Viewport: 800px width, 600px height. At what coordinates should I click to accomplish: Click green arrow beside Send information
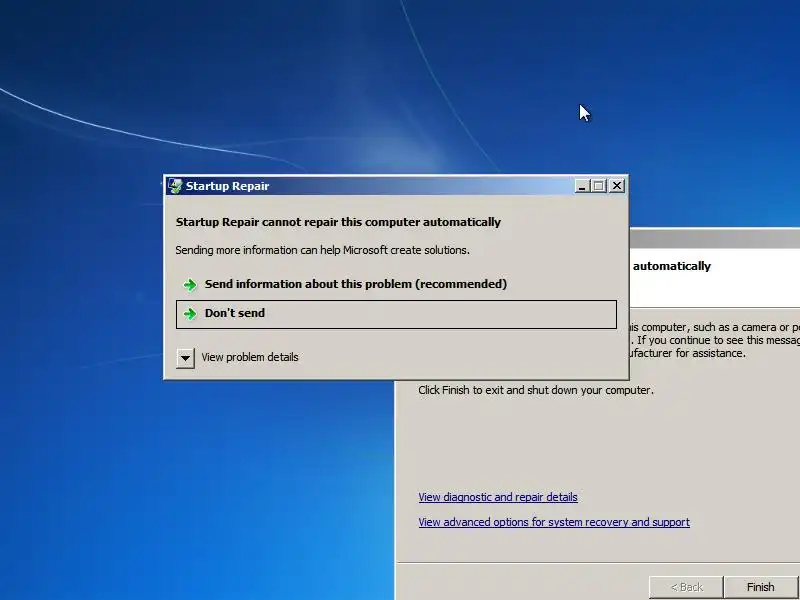[190, 285]
